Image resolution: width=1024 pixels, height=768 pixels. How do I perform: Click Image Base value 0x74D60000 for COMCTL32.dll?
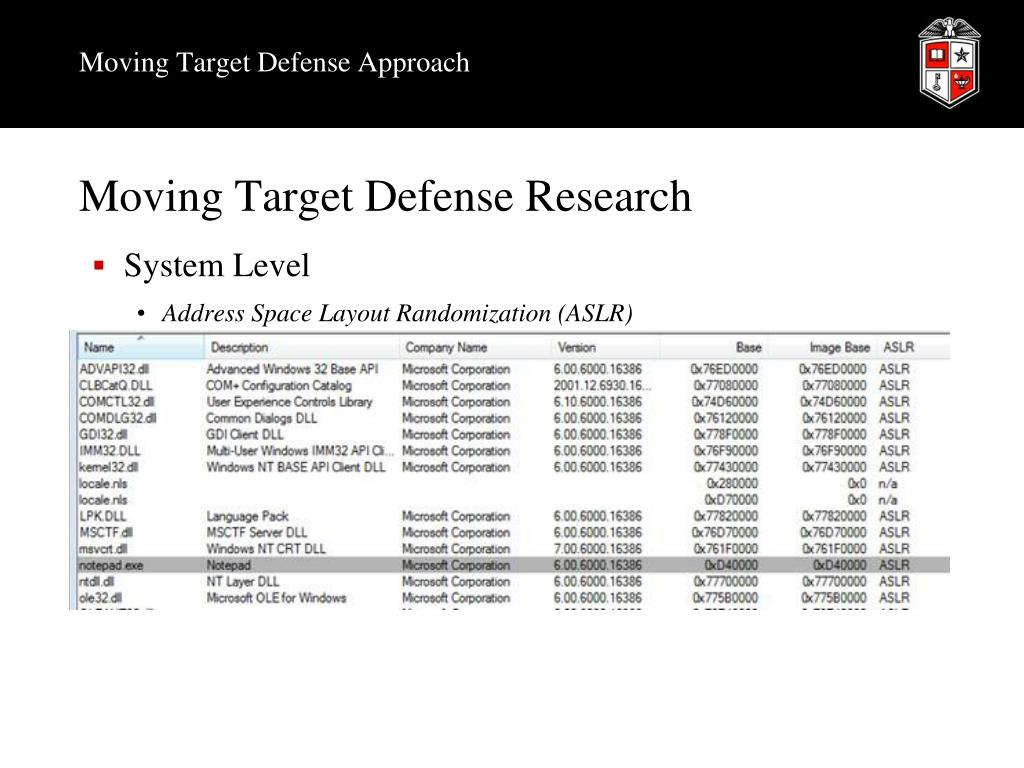pos(833,402)
